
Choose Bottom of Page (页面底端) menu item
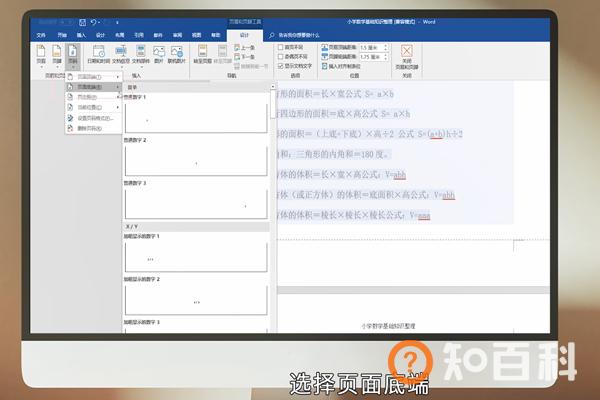pos(93,87)
